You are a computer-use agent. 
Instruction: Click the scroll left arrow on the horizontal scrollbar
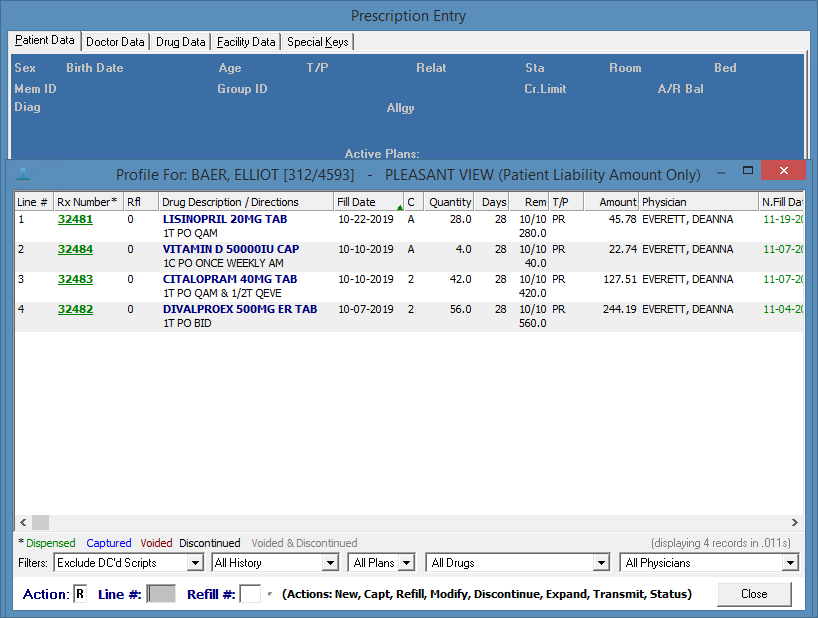click(22, 522)
